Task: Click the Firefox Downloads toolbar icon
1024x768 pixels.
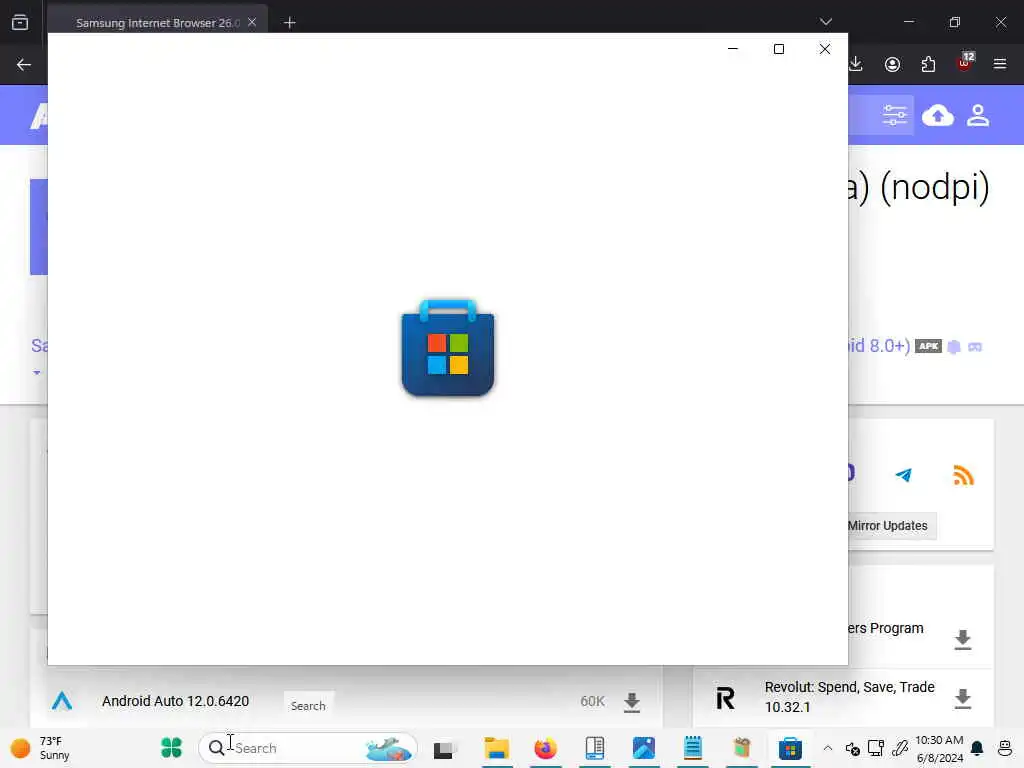Action: coord(856,64)
